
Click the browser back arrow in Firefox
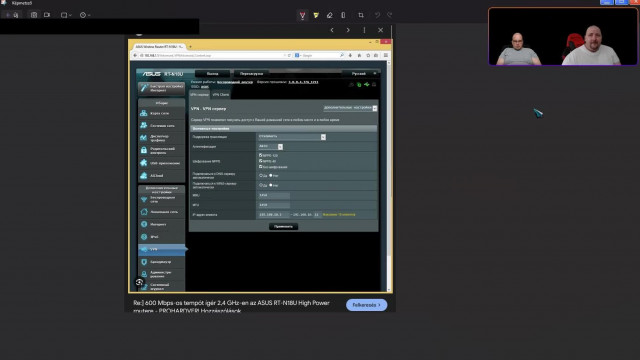pyautogui.click(x=135, y=56)
